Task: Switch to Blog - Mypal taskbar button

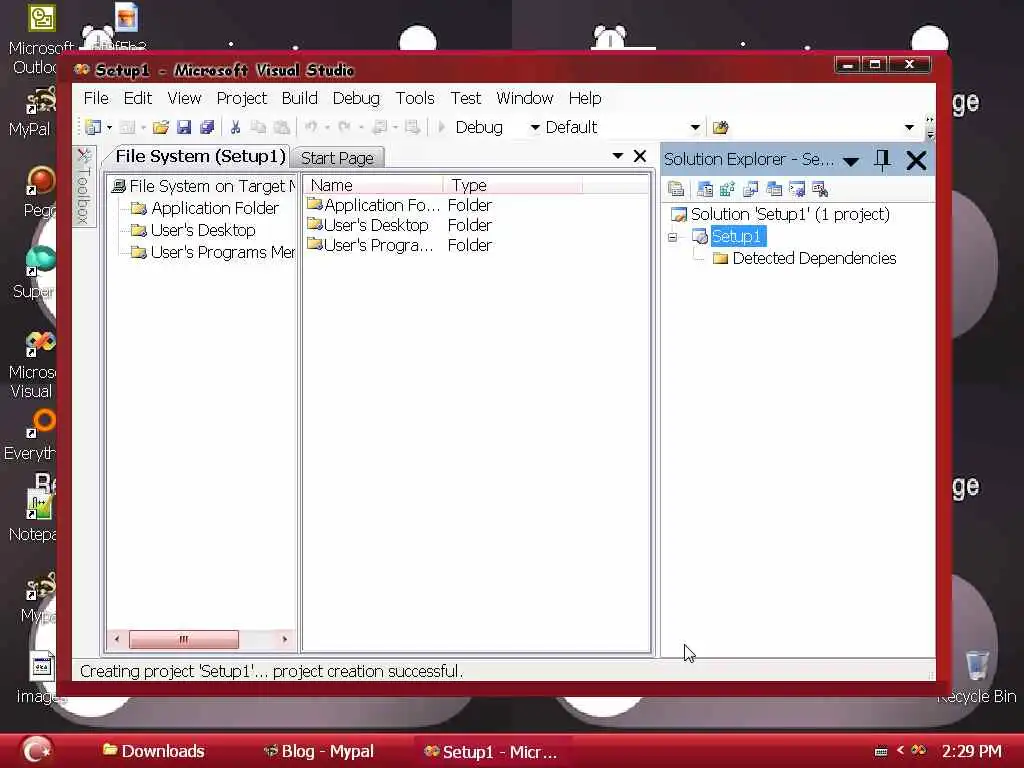Action: 318,751
